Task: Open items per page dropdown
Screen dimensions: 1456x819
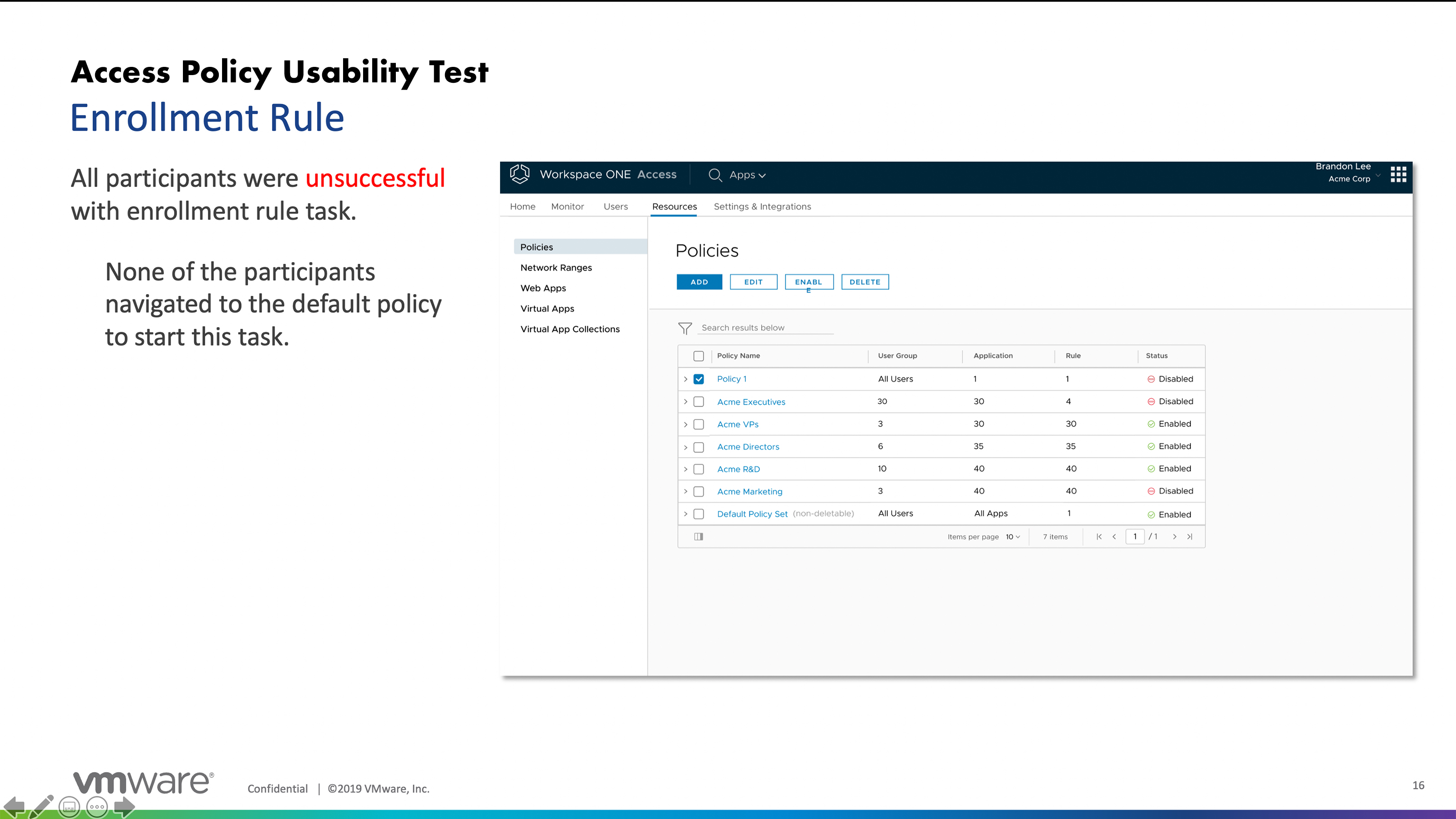Action: tap(1013, 536)
